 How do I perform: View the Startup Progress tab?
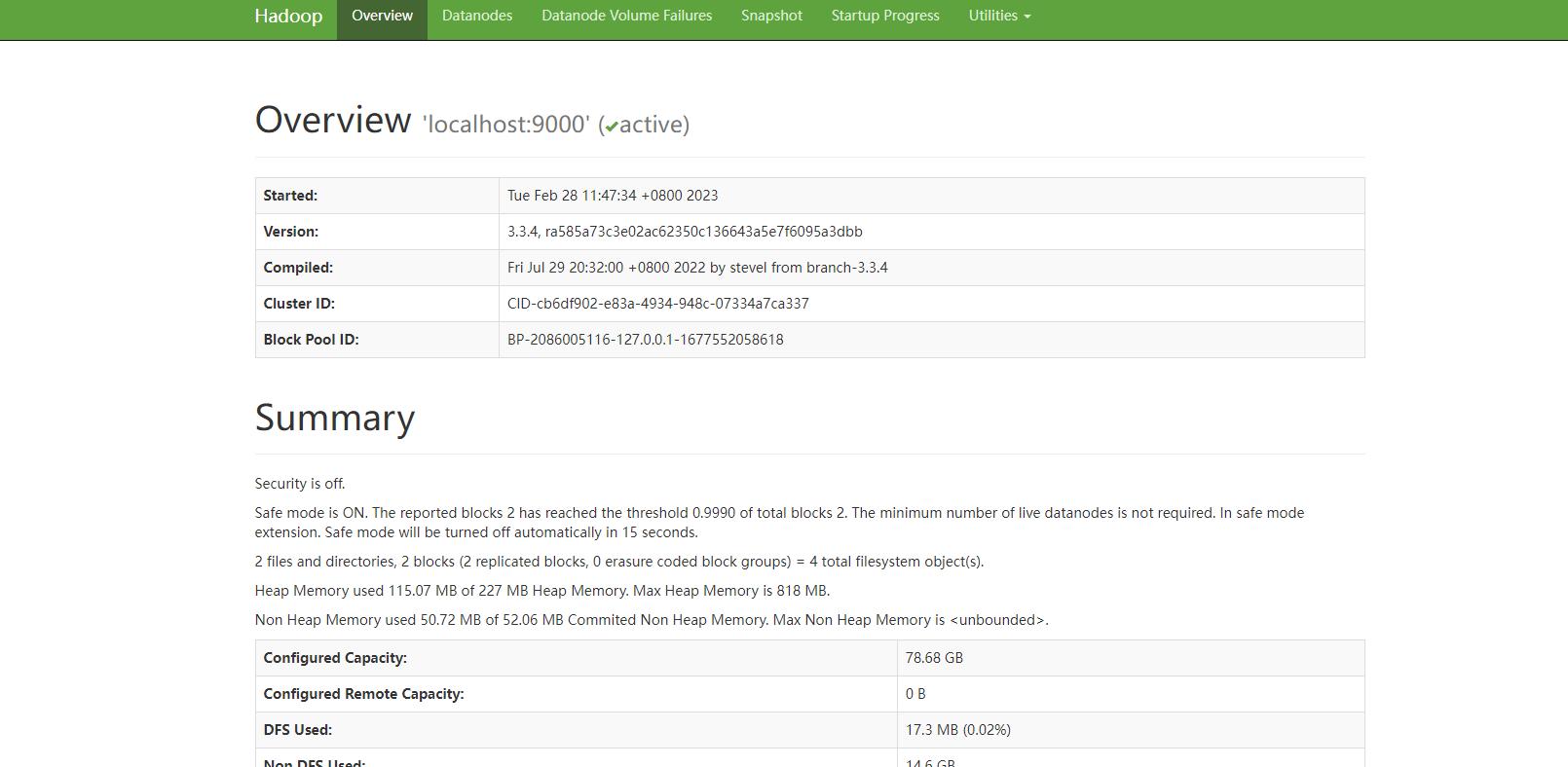884,17
